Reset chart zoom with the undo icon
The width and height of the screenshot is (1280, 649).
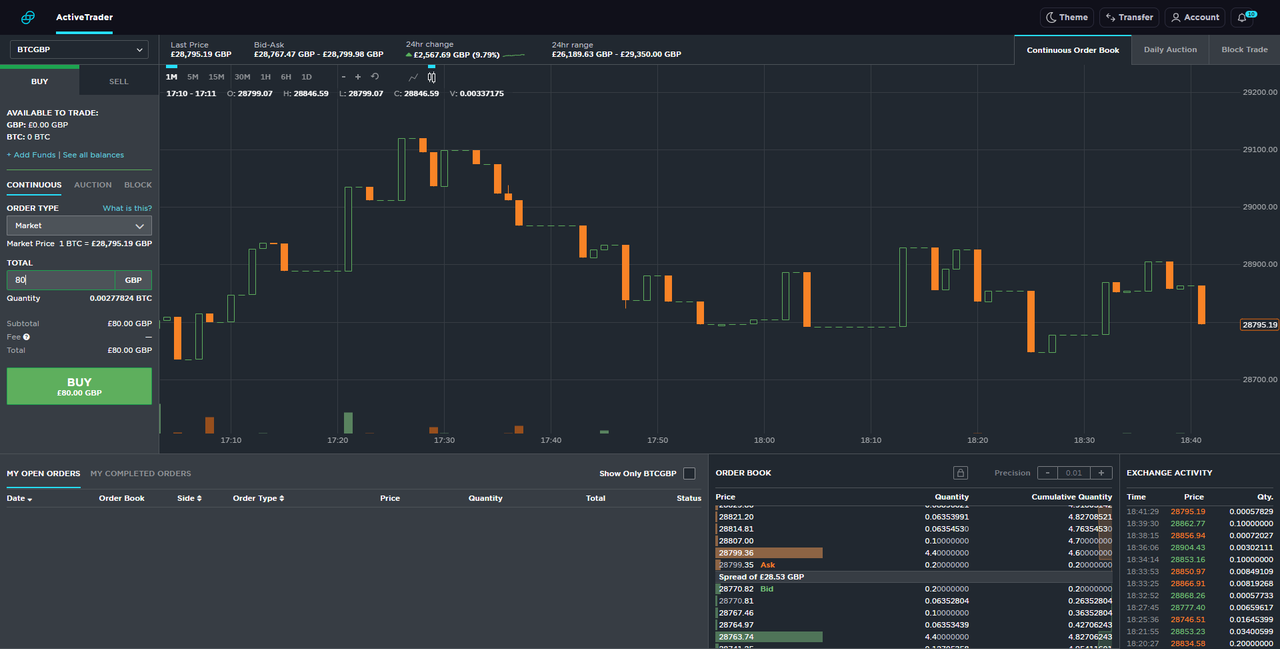coord(375,77)
